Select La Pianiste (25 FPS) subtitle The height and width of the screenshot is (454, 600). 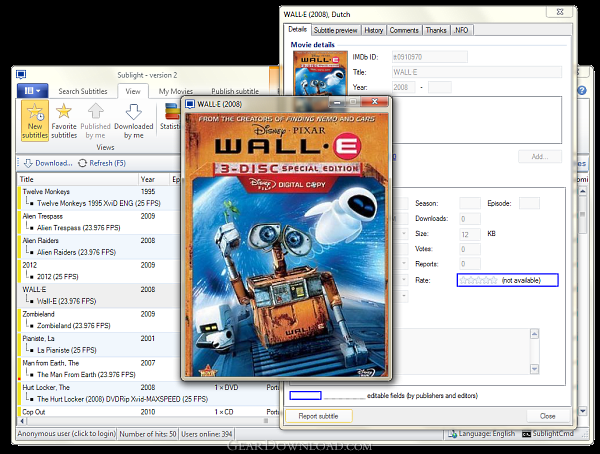[67, 350]
